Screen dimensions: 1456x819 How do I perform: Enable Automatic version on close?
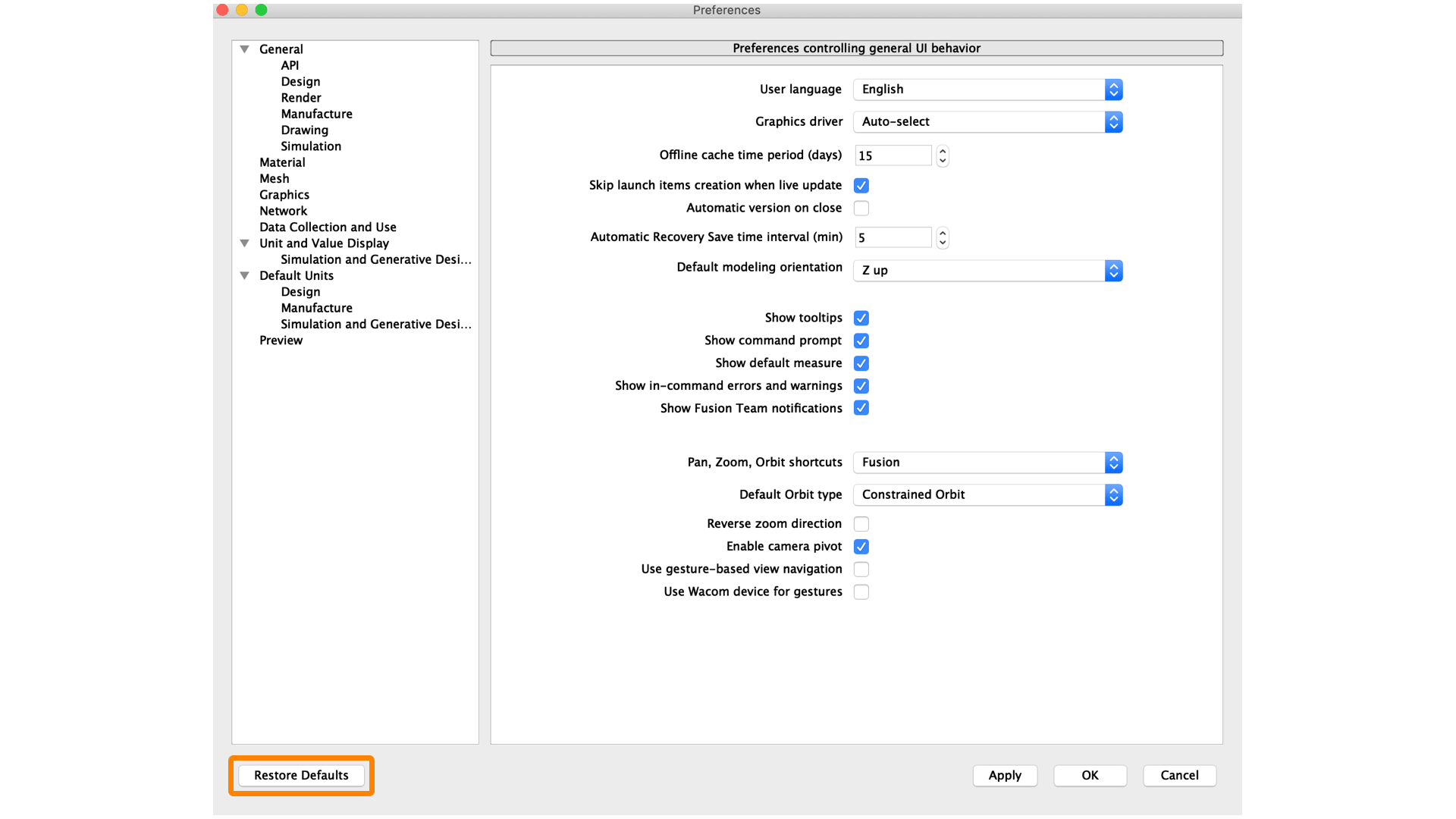[861, 208]
